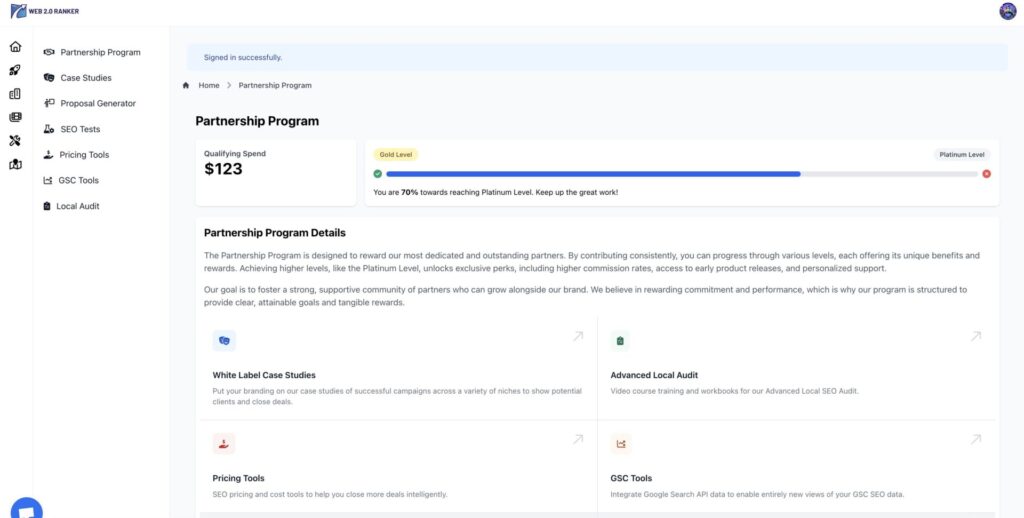This screenshot has width=1024, height=518.
Task: Open arrow on Advanced Local Audit card
Action: click(x=976, y=337)
